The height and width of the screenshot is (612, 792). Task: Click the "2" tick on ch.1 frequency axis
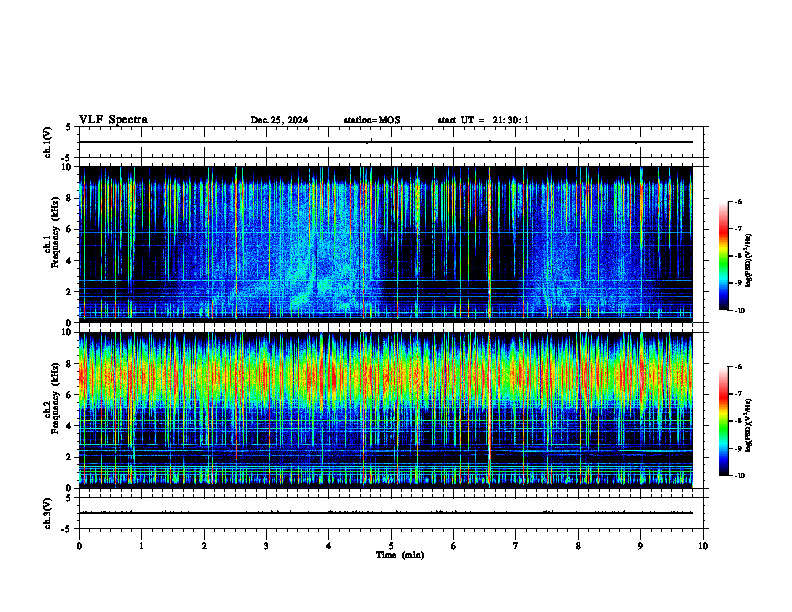point(70,292)
